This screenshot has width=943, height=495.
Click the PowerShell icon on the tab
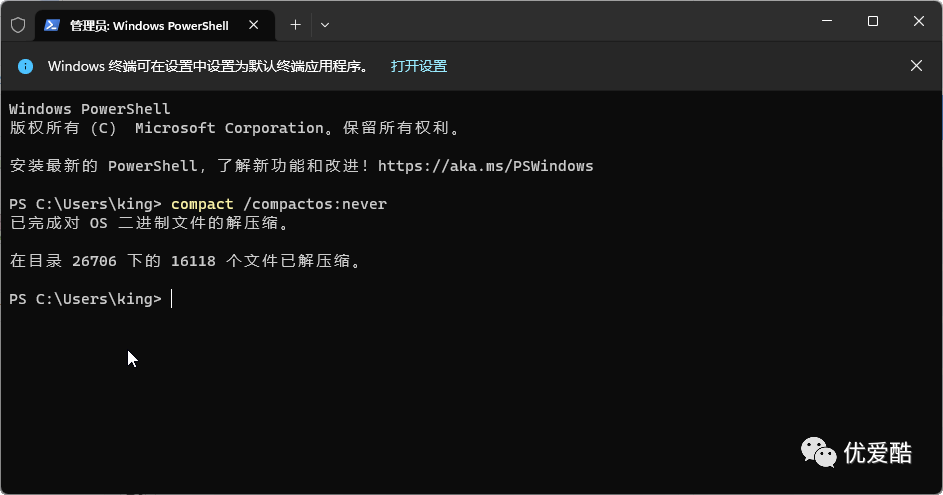tap(52, 25)
